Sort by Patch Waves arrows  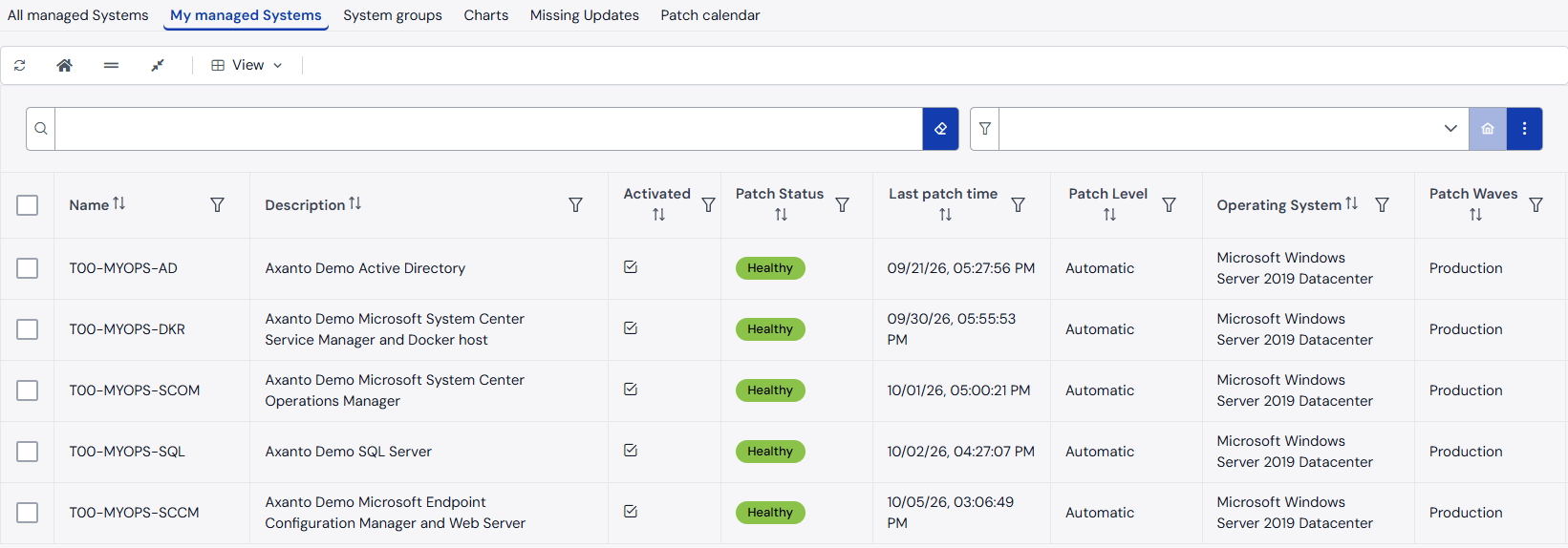point(1475,215)
